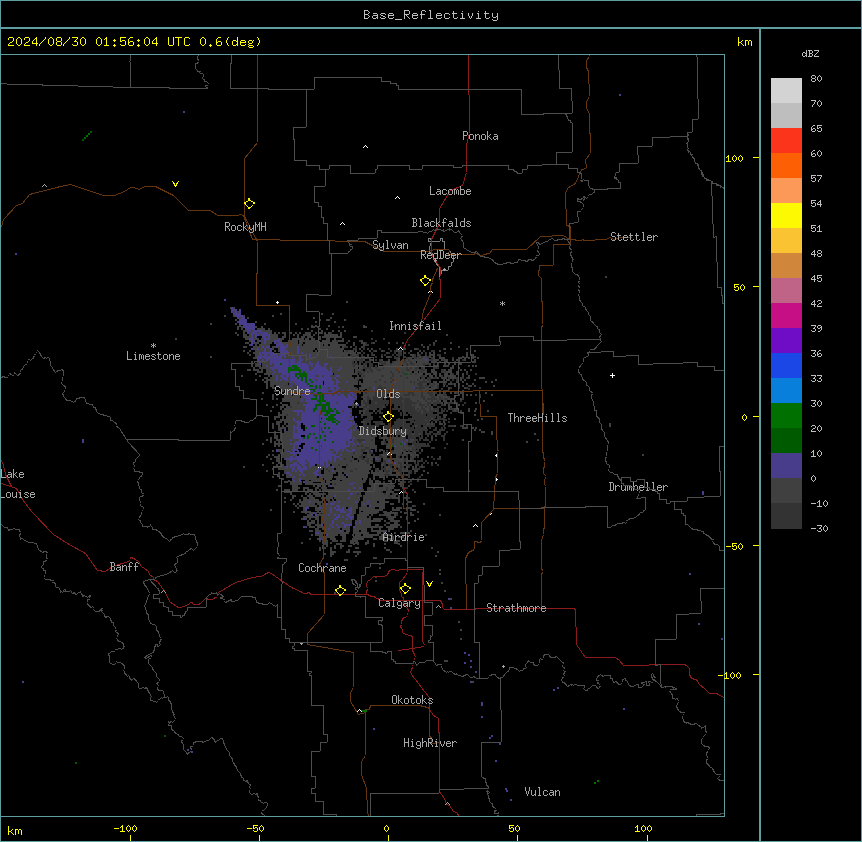Click the Olds city label
This screenshot has width=862, height=842.
click(388, 394)
